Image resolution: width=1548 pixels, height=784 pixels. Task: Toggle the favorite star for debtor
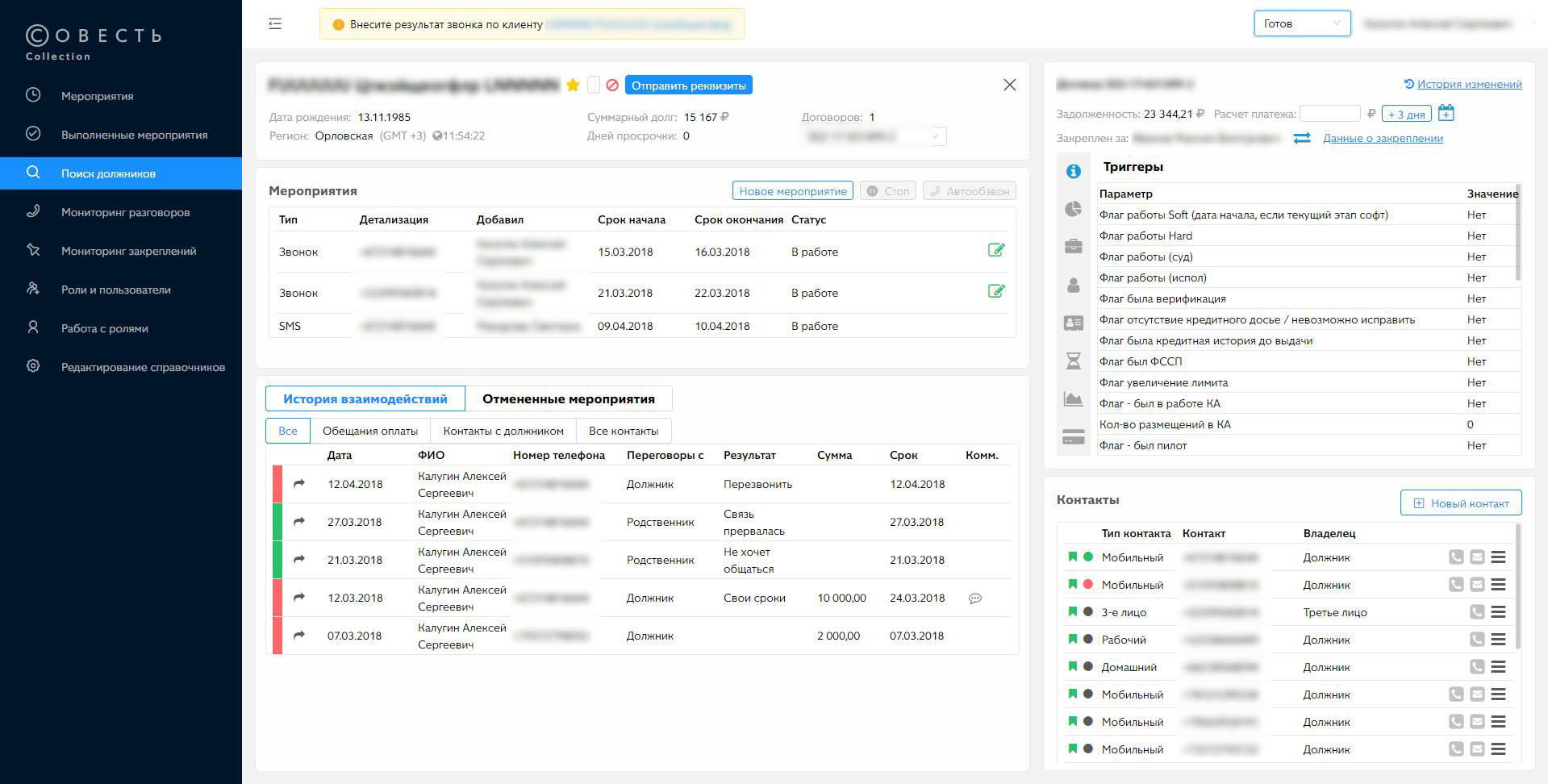pyautogui.click(x=573, y=85)
